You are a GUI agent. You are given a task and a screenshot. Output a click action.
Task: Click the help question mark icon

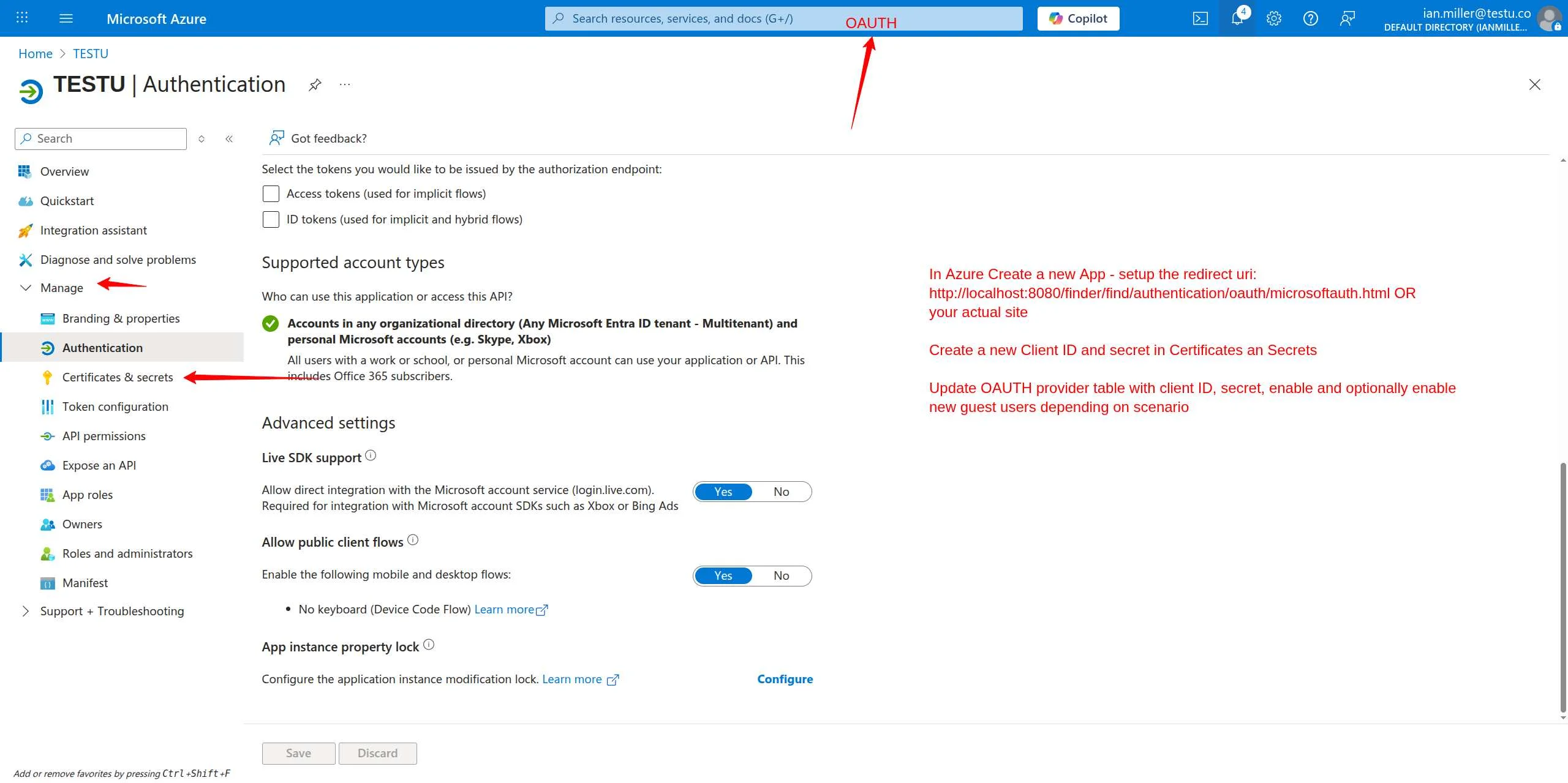coord(1310,18)
